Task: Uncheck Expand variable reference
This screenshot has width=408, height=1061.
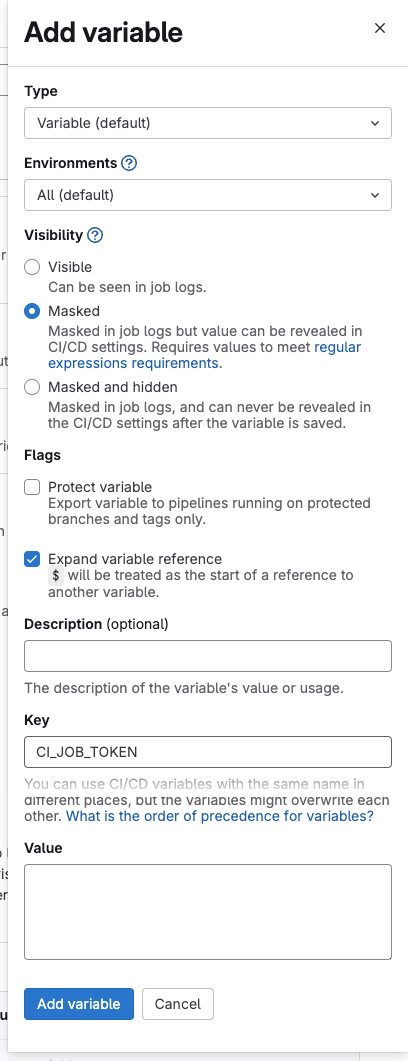Action: coord(32,559)
